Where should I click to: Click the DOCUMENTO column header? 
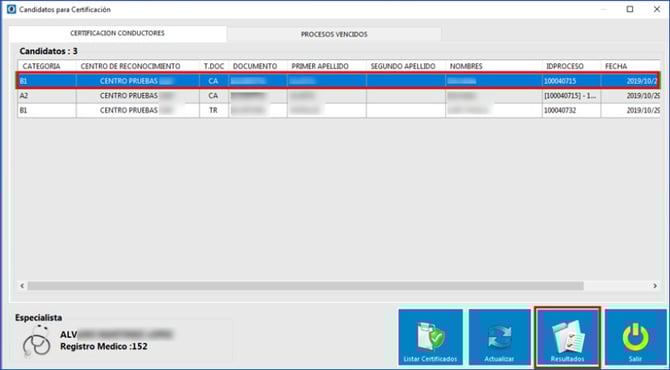click(258, 66)
